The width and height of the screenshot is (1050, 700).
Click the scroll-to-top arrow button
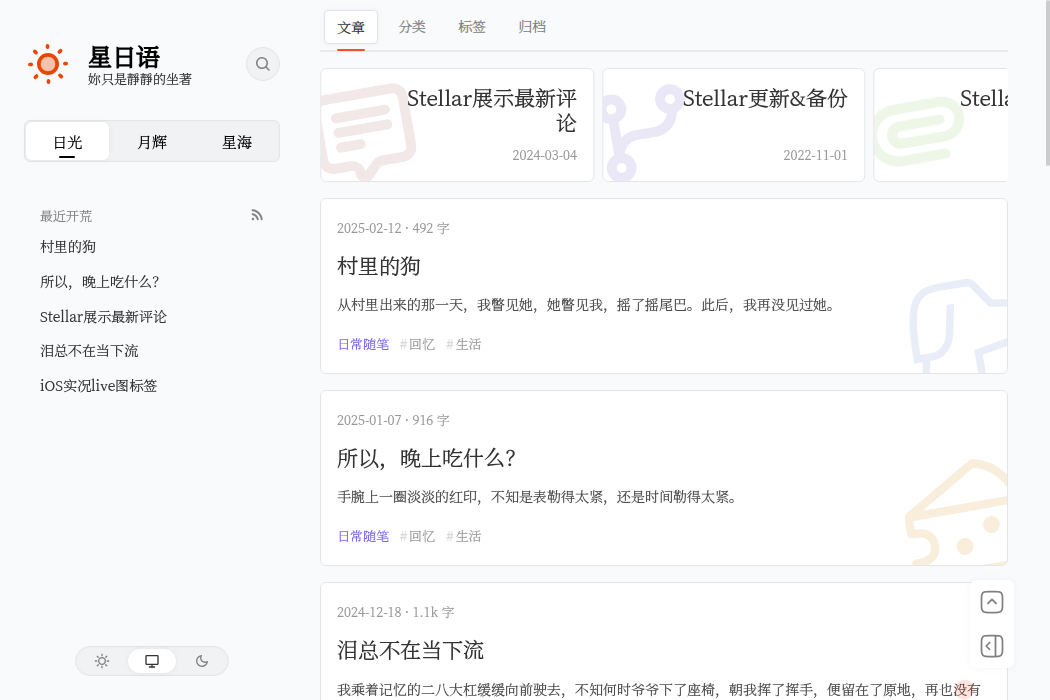pos(992,602)
